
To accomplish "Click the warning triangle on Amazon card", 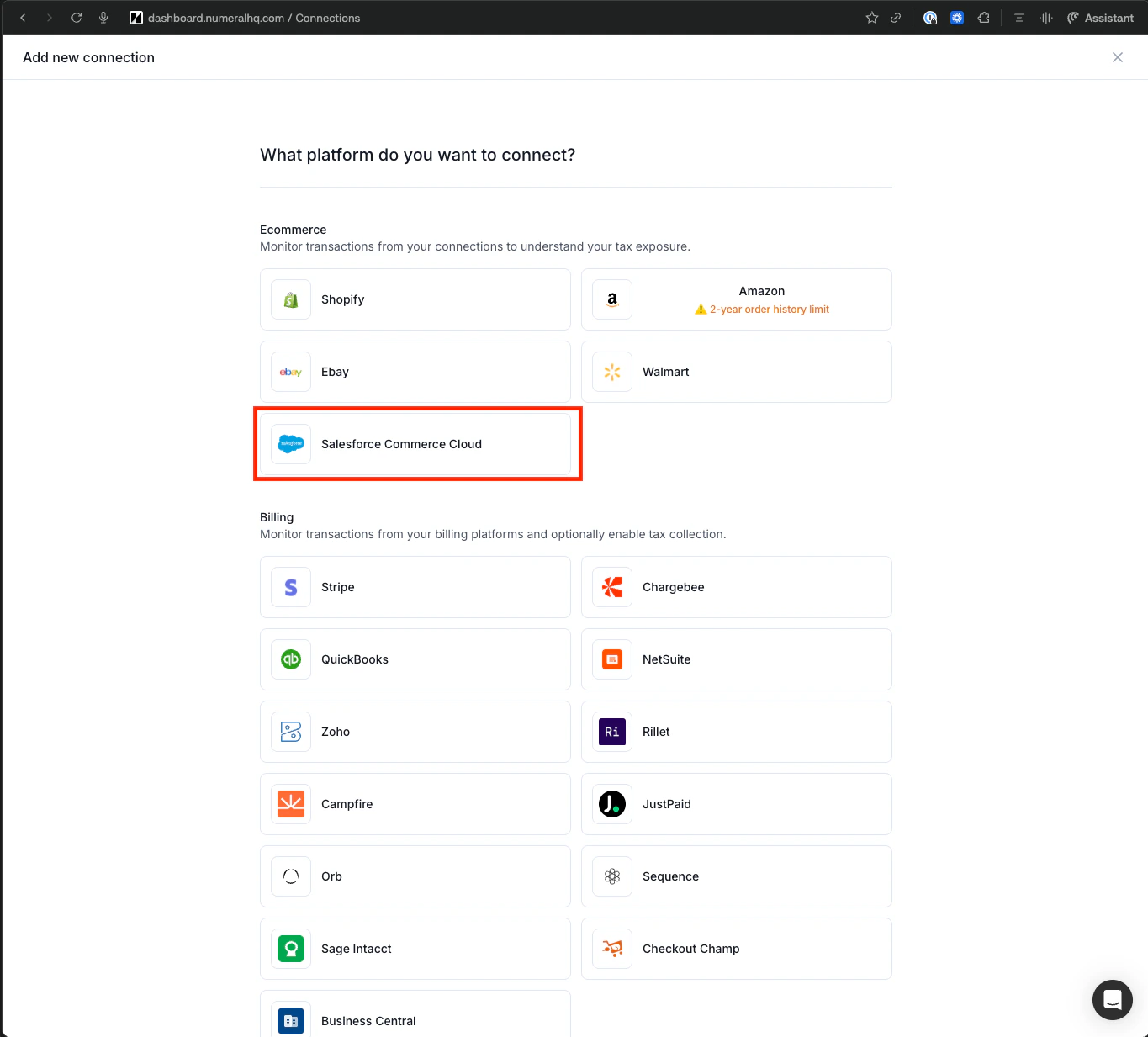I will pos(701,310).
